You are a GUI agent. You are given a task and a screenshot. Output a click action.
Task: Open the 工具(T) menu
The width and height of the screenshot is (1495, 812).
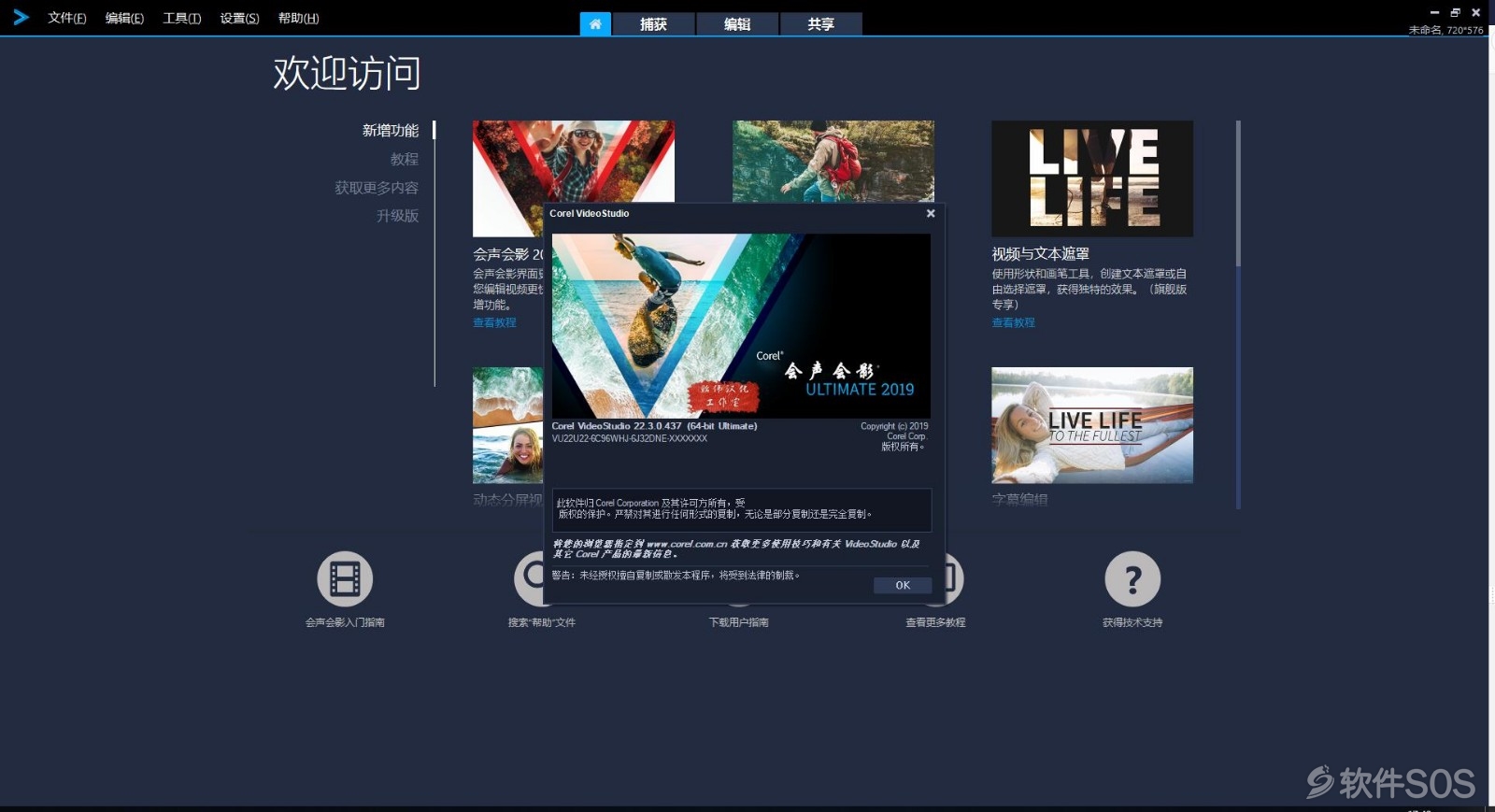(x=182, y=18)
